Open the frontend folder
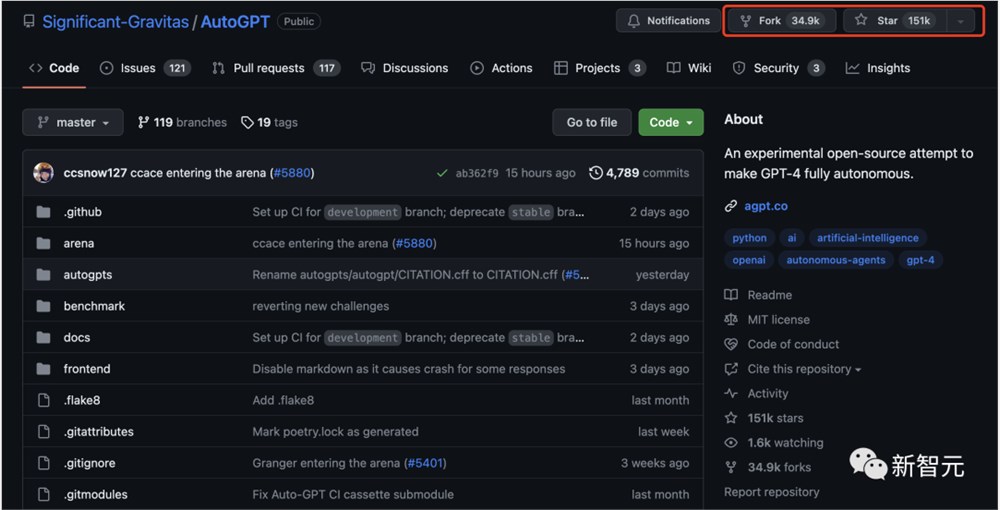 87,369
